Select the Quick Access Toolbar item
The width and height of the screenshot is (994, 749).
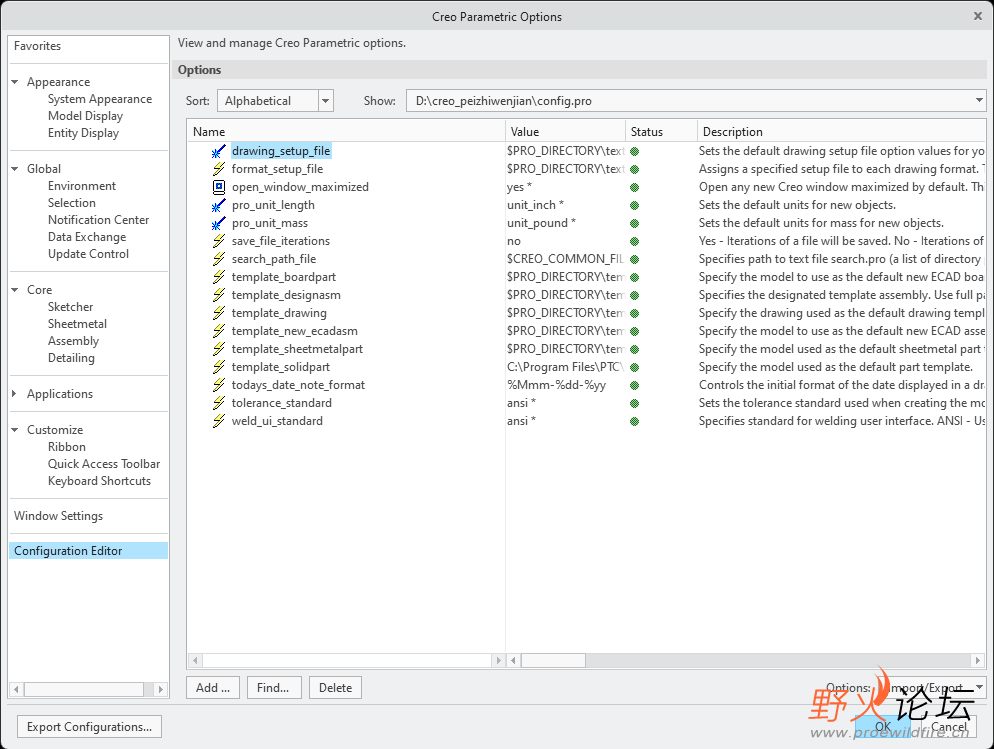(x=104, y=464)
